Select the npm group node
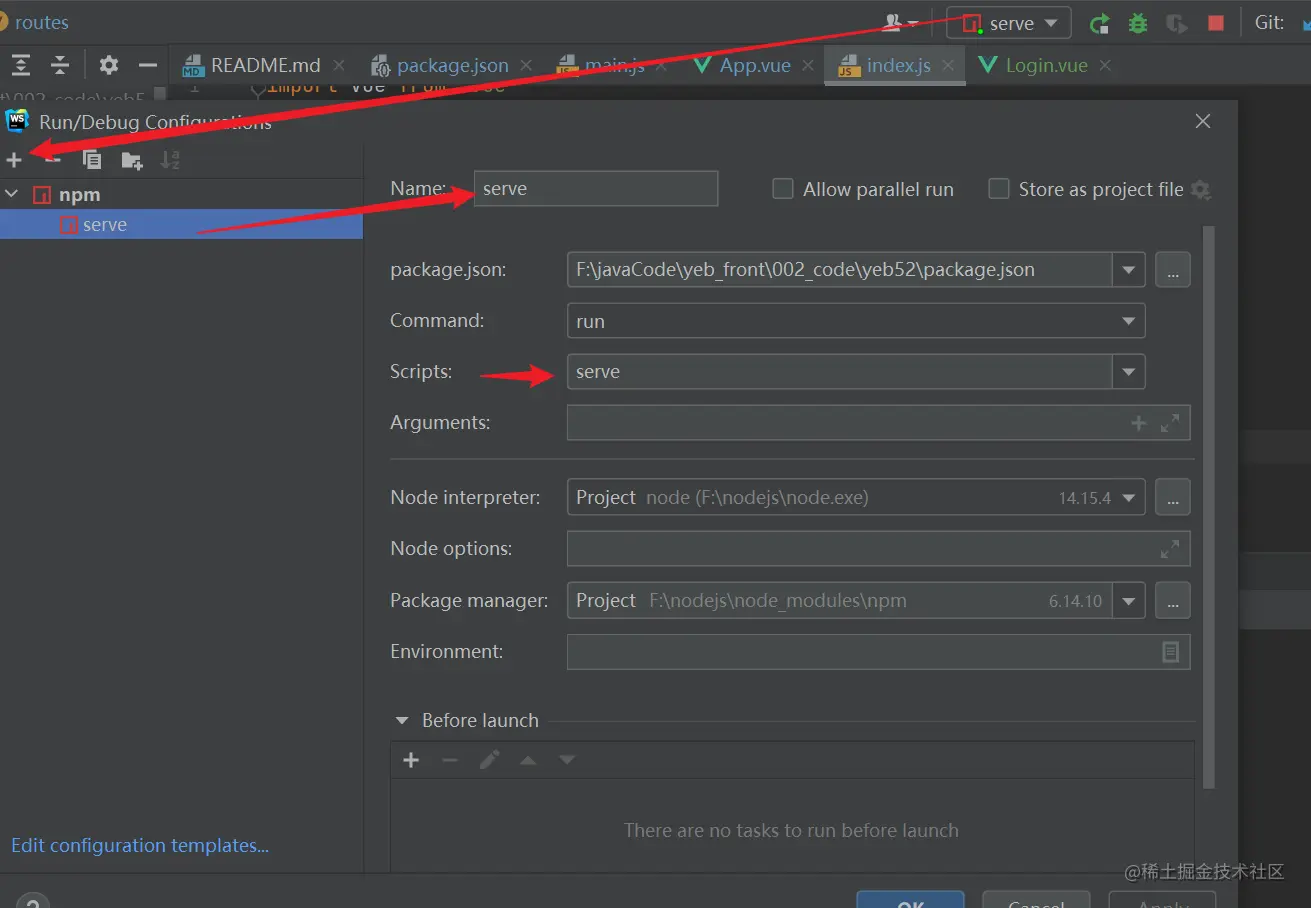This screenshot has height=908, width=1311. [x=181, y=194]
